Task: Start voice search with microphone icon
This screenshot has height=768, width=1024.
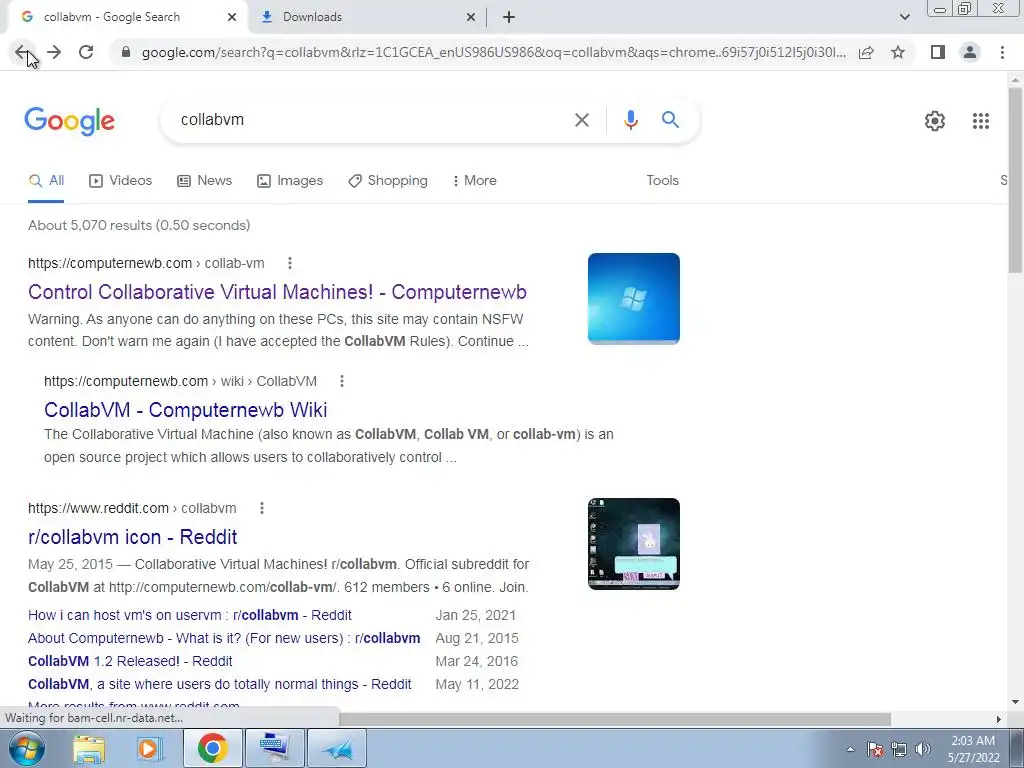Action: pyautogui.click(x=630, y=120)
